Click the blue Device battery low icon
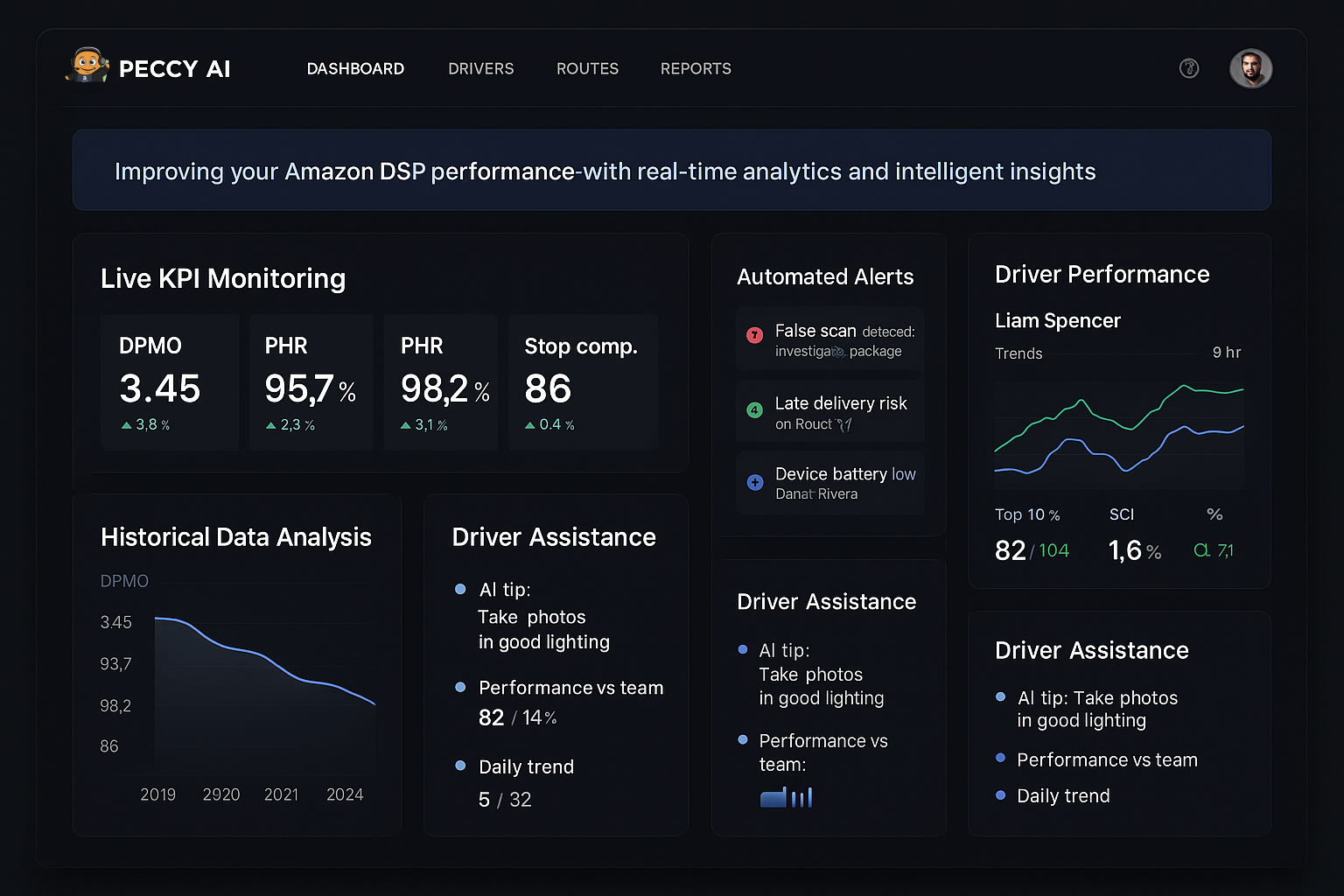Image resolution: width=1344 pixels, height=896 pixels. [x=755, y=482]
